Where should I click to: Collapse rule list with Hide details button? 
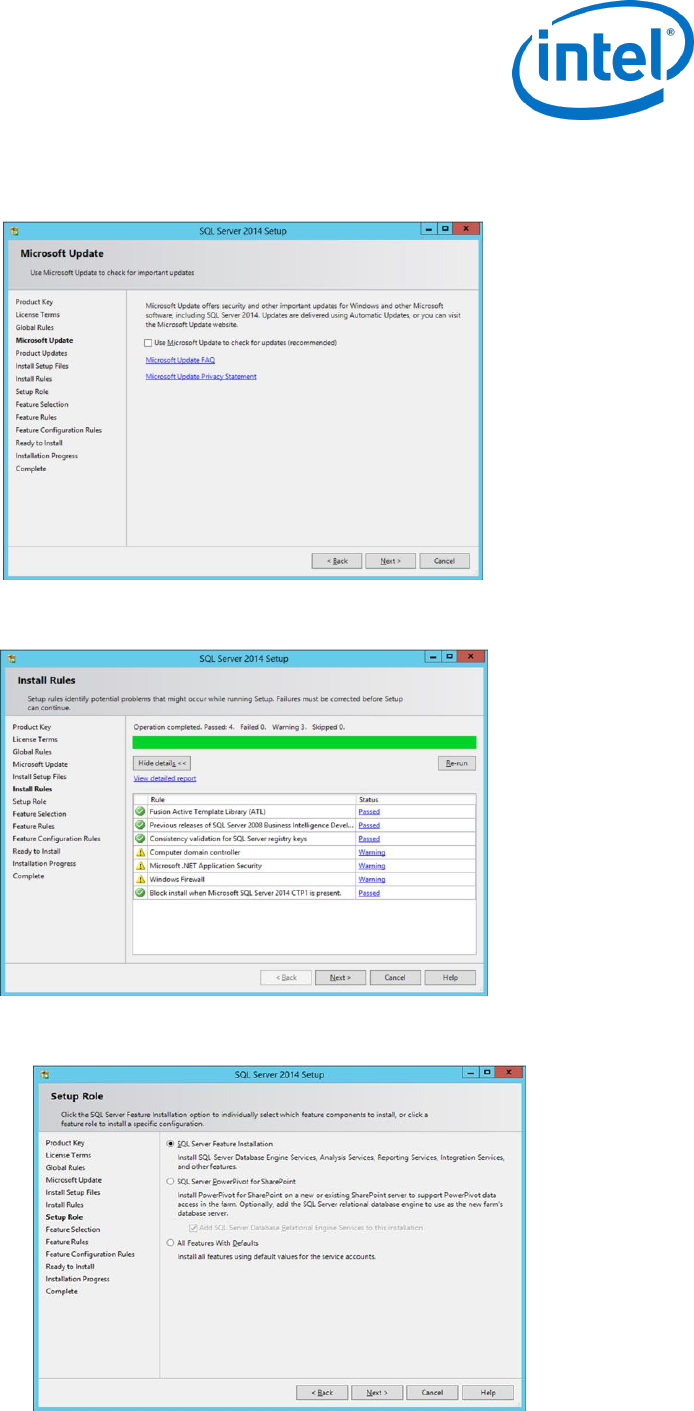click(x=162, y=763)
